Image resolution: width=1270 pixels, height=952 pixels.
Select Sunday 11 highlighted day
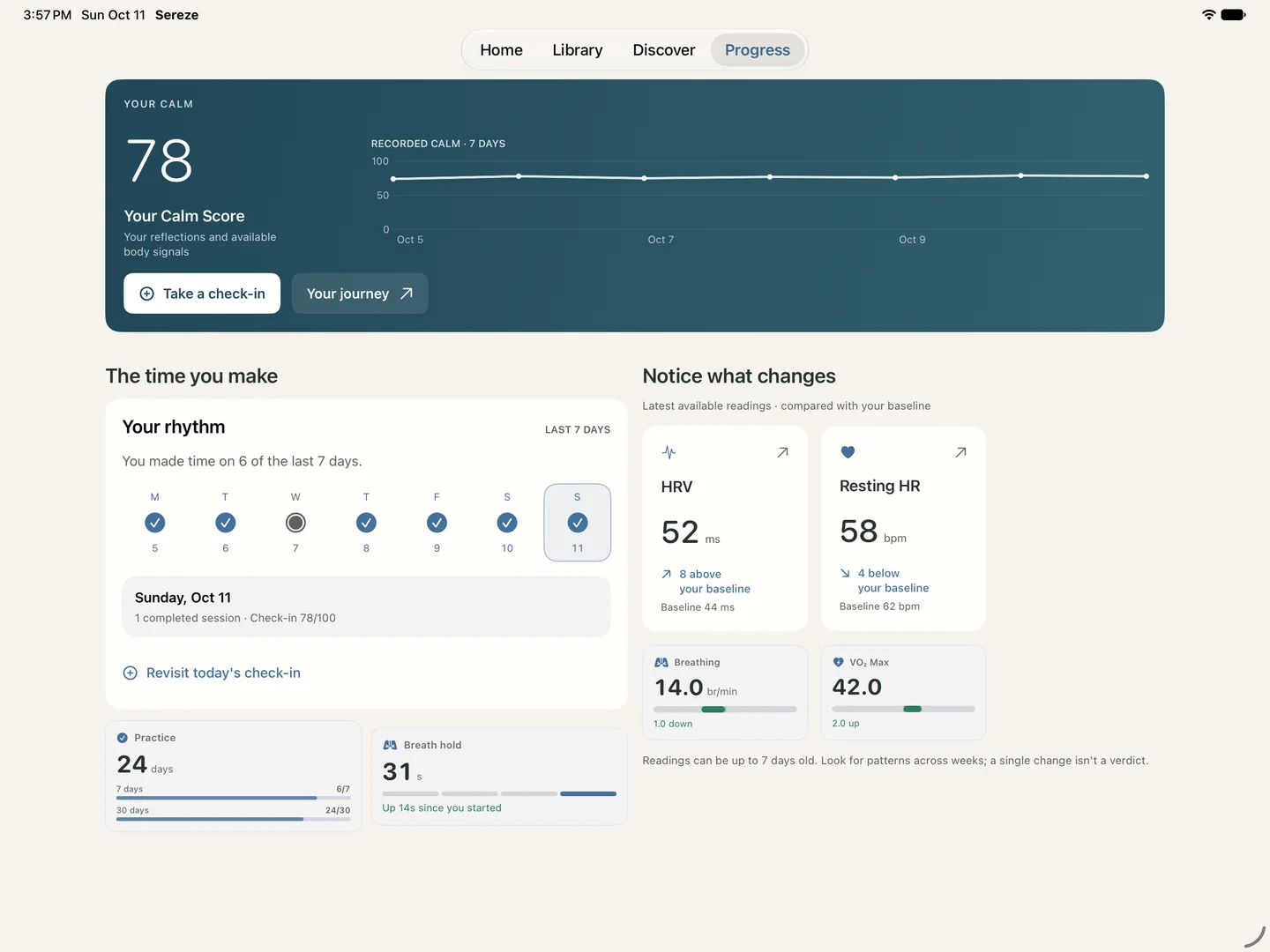click(x=578, y=523)
